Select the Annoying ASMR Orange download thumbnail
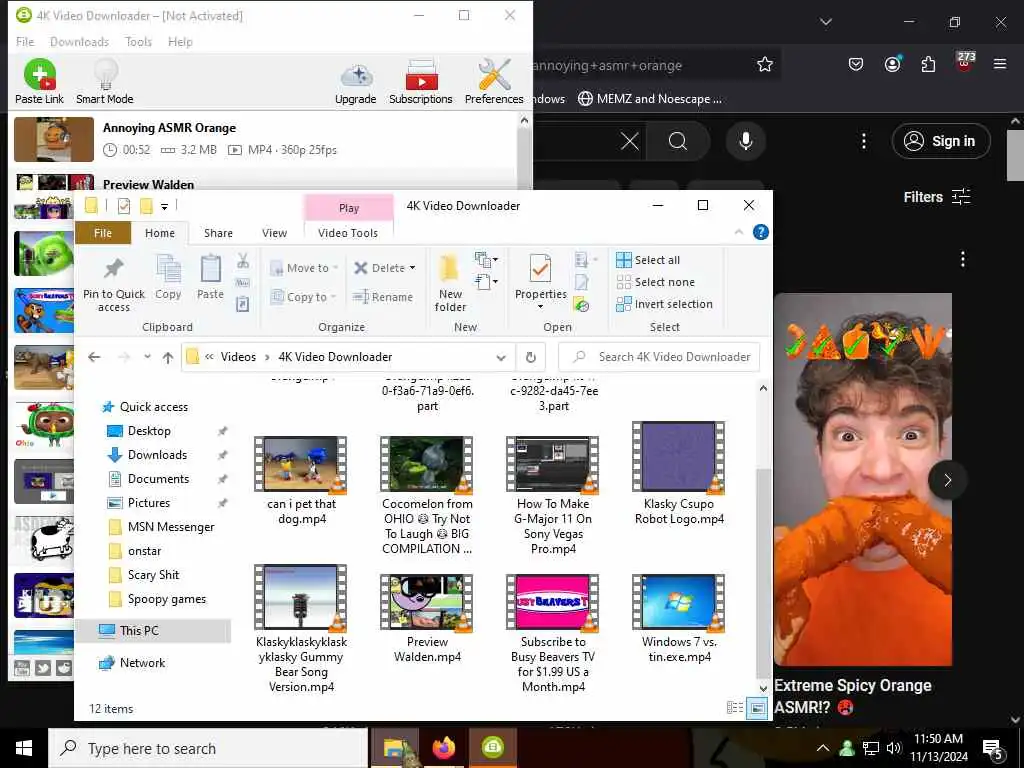1024x768 pixels. (x=54, y=139)
